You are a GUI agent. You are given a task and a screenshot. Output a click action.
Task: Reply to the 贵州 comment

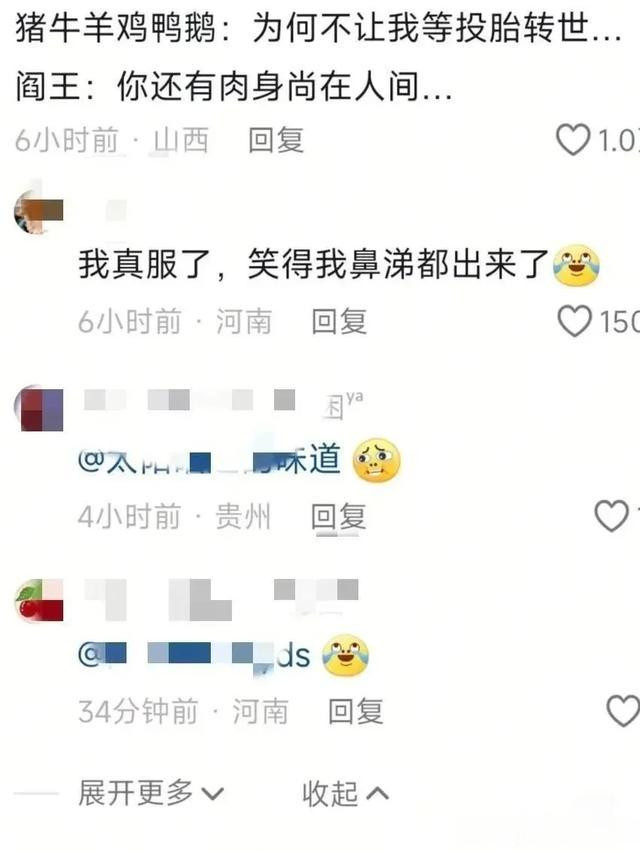coord(339,516)
